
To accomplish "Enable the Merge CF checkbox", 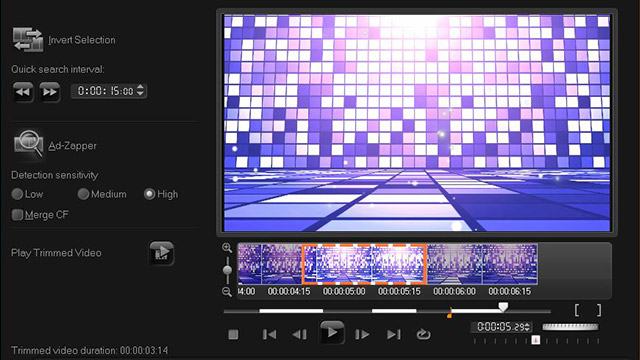I will tap(17, 215).
